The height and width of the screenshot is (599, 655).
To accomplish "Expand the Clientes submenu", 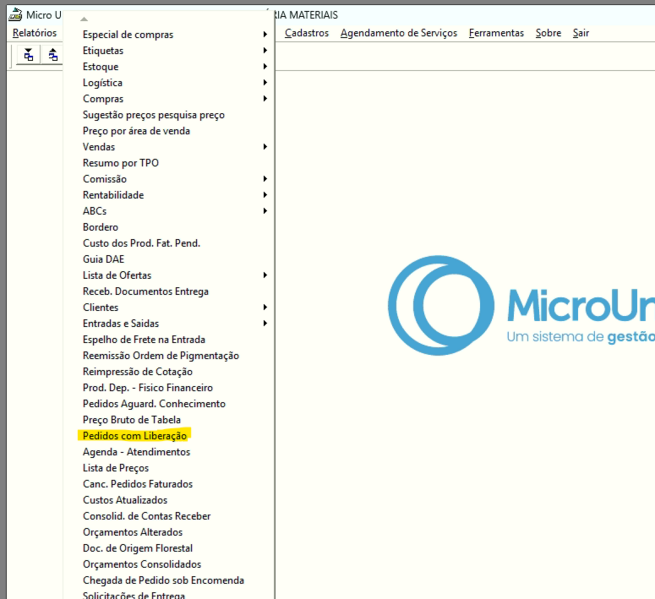I will point(169,307).
